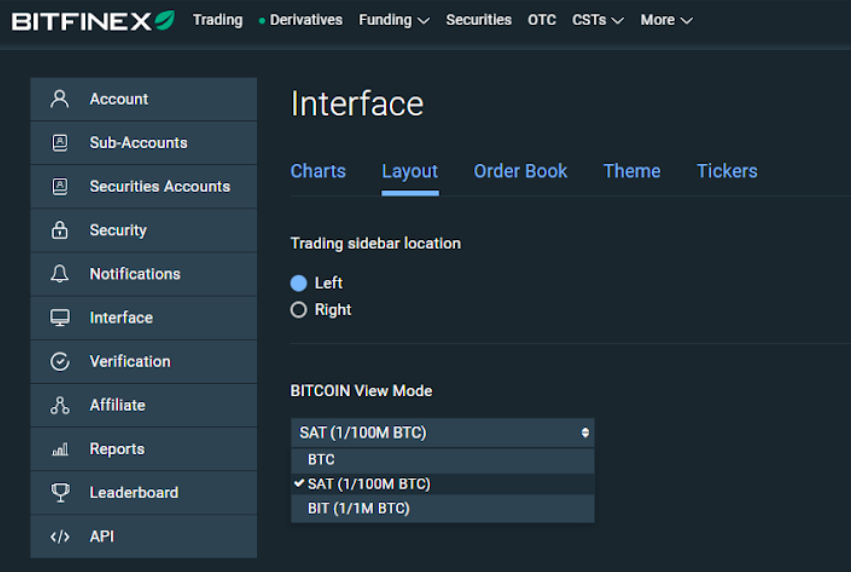Click the Notifications bell icon

(60, 274)
